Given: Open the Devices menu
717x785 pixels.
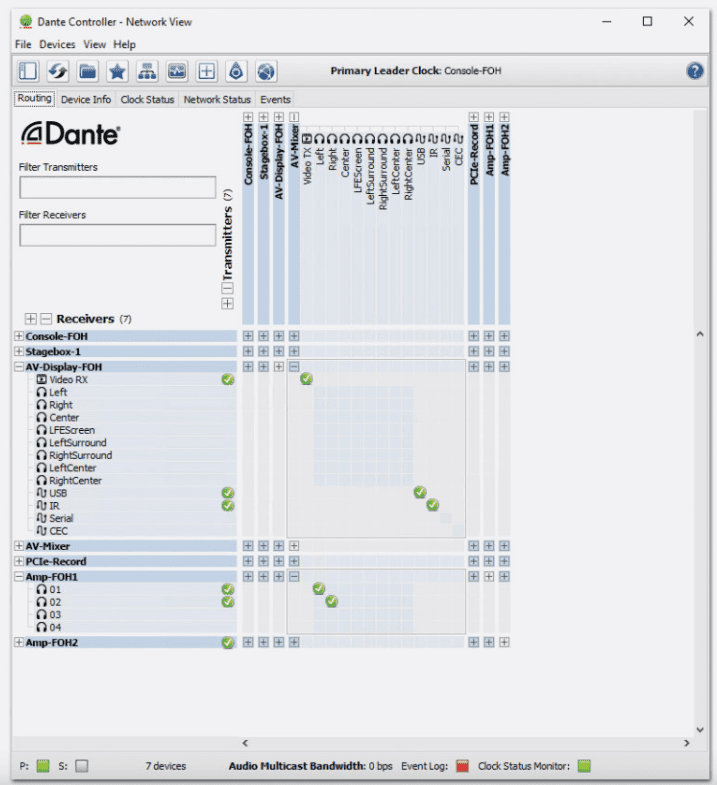Looking at the screenshot, I should (57, 44).
